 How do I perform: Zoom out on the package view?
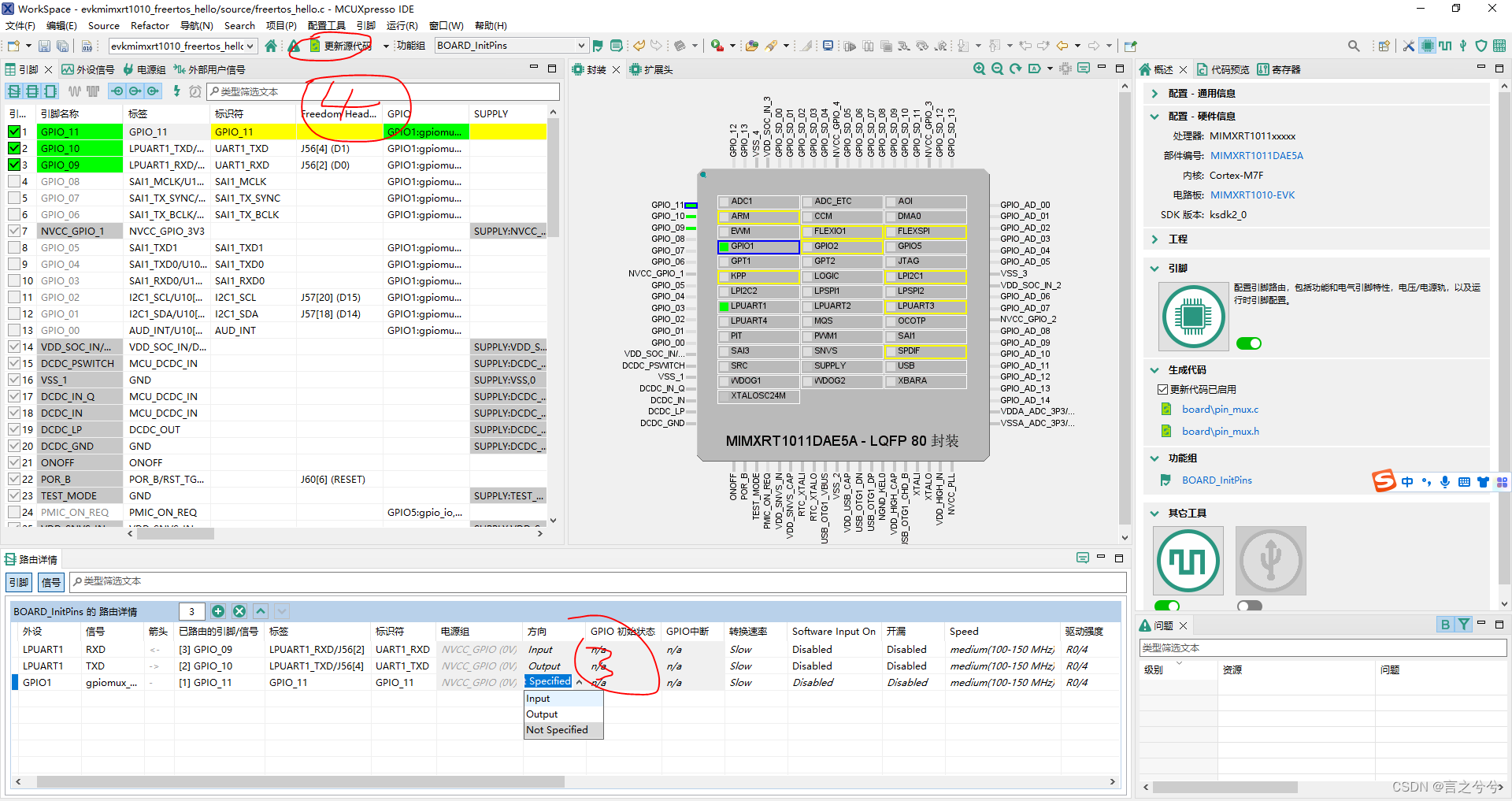tap(997, 69)
